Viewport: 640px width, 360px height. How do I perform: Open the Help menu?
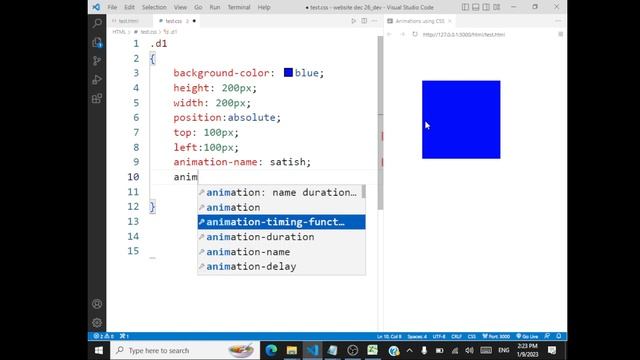[x=264, y=7]
